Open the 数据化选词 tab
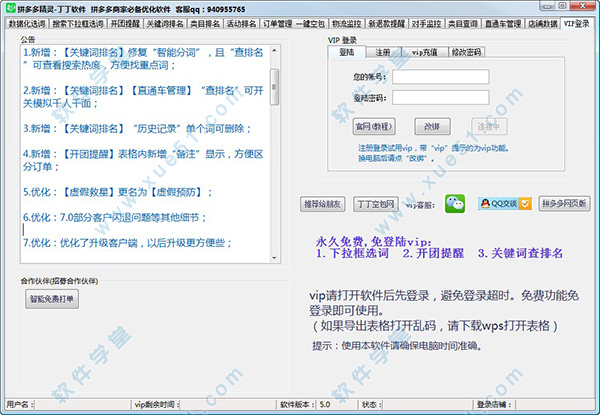Image resolution: width=600 pixels, height=415 pixels. (27, 24)
